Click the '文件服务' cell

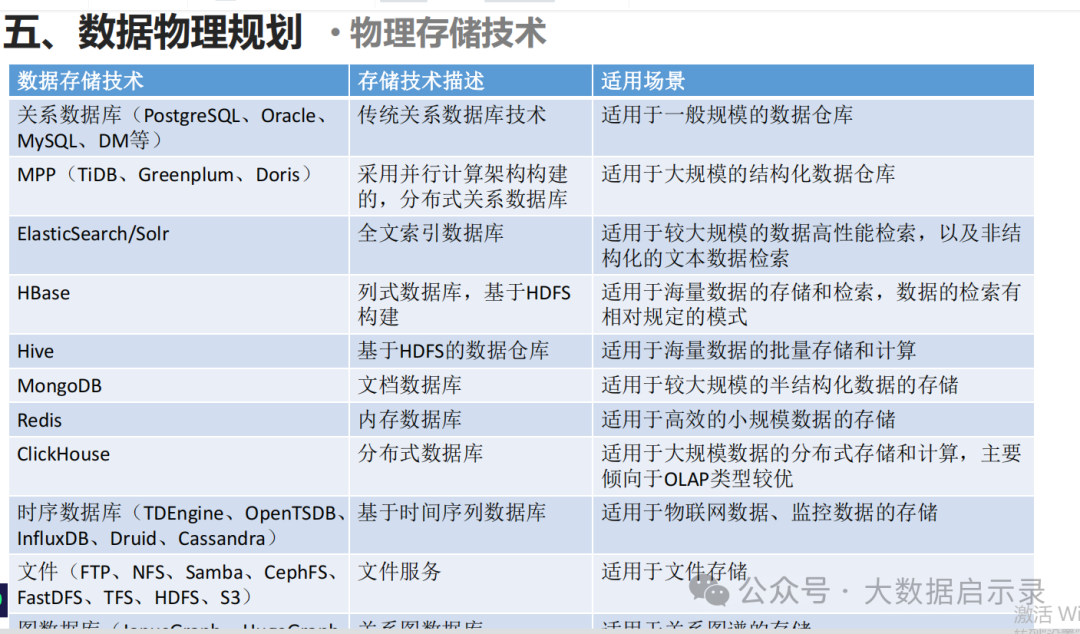click(470, 584)
